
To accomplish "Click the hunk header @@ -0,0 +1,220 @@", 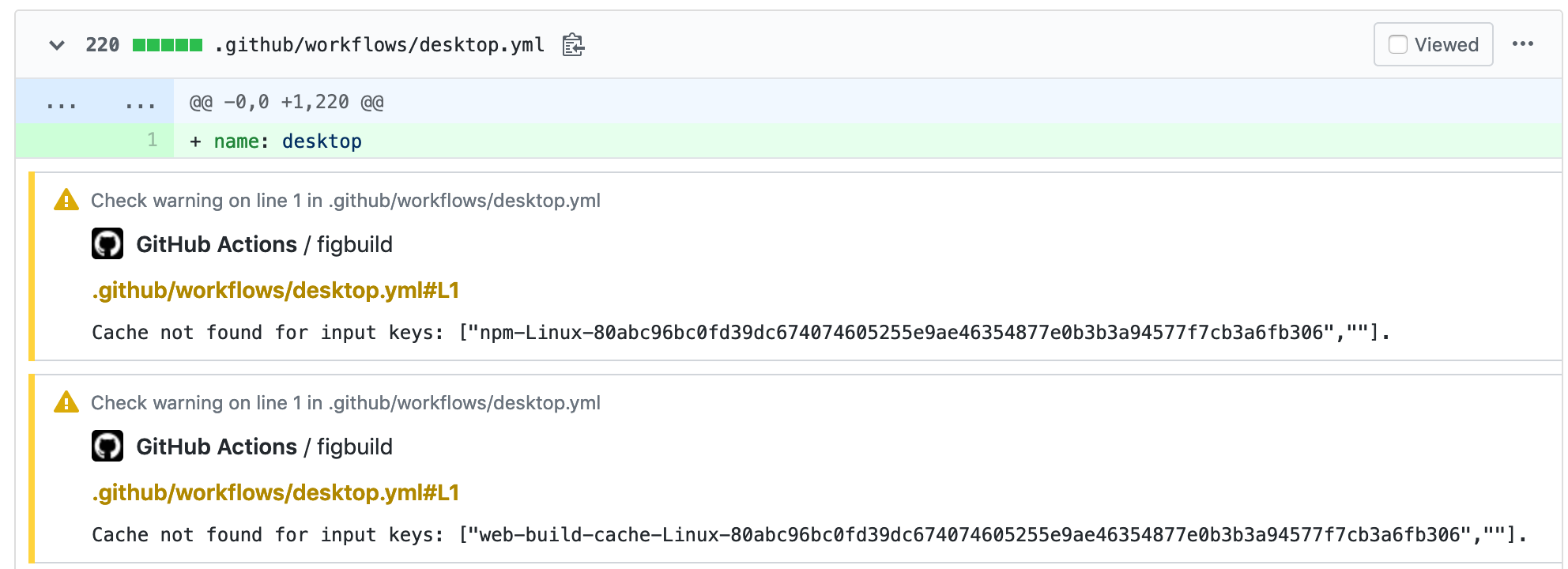I will click(286, 102).
